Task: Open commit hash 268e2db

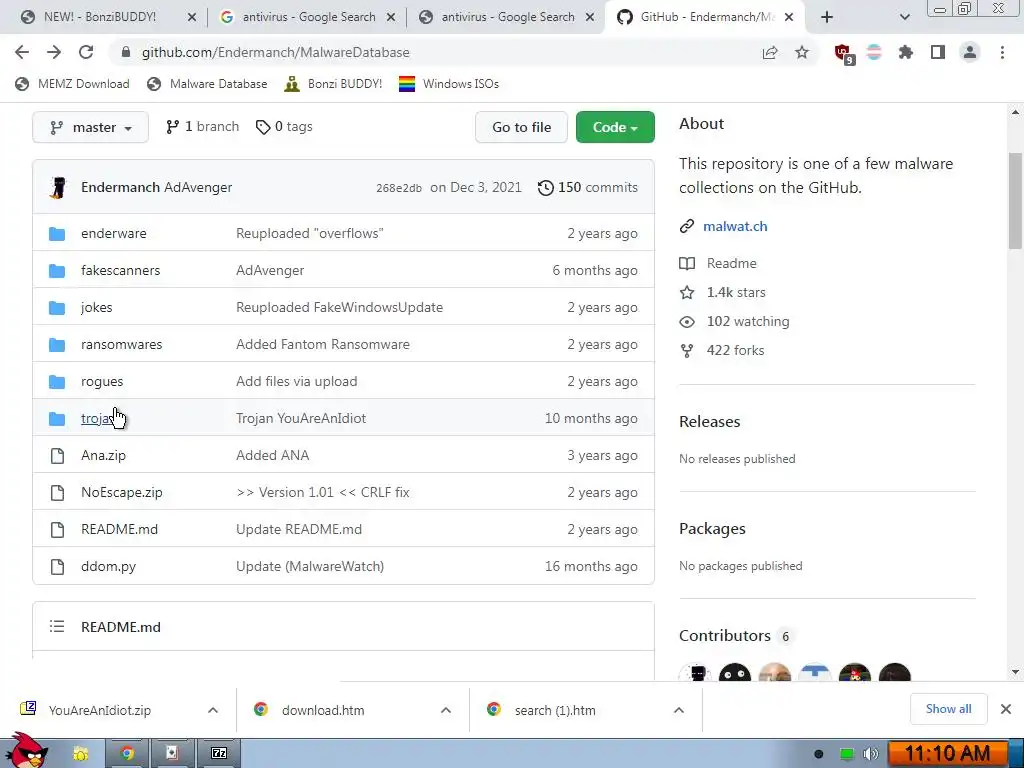Action: (x=398, y=188)
